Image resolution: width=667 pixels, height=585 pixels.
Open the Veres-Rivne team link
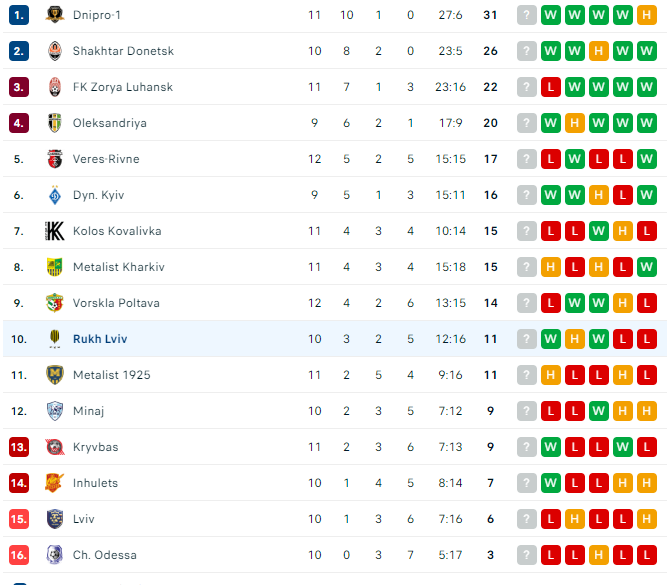click(106, 159)
